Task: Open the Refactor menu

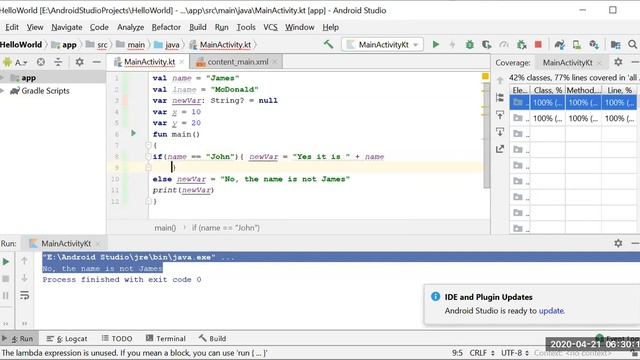Action: click(x=166, y=27)
